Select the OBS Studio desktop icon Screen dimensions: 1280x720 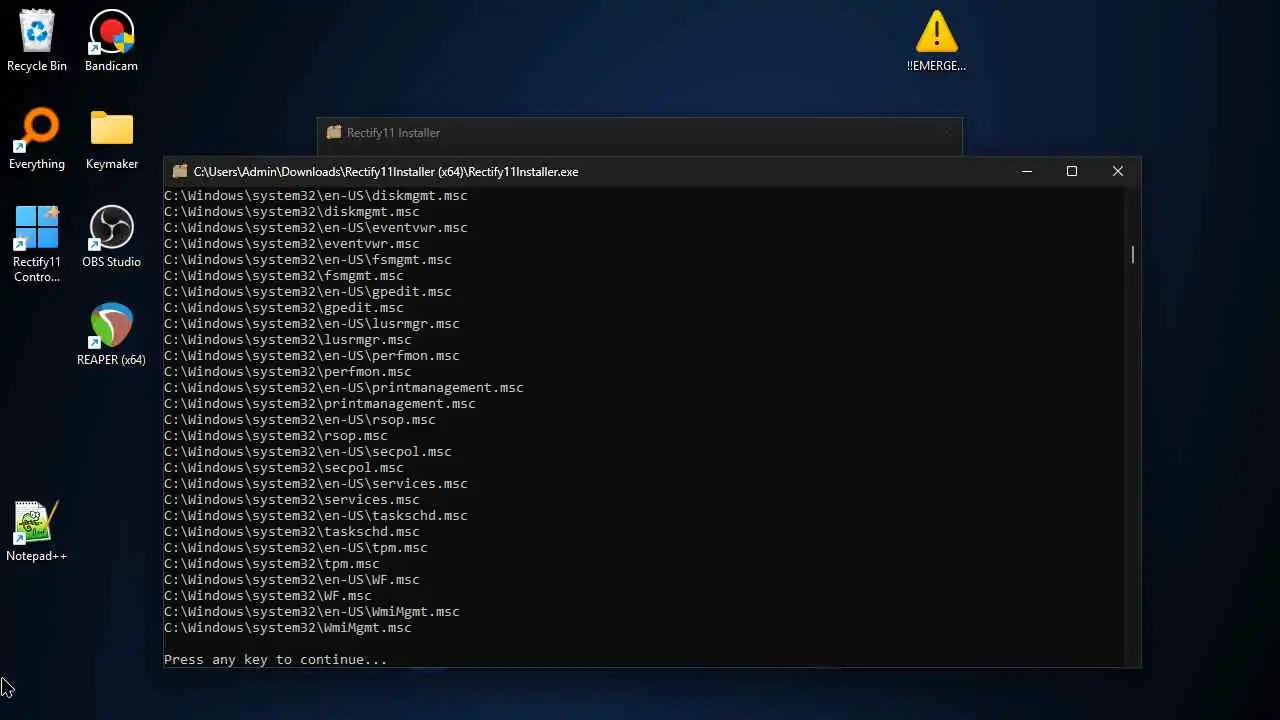coord(111,237)
